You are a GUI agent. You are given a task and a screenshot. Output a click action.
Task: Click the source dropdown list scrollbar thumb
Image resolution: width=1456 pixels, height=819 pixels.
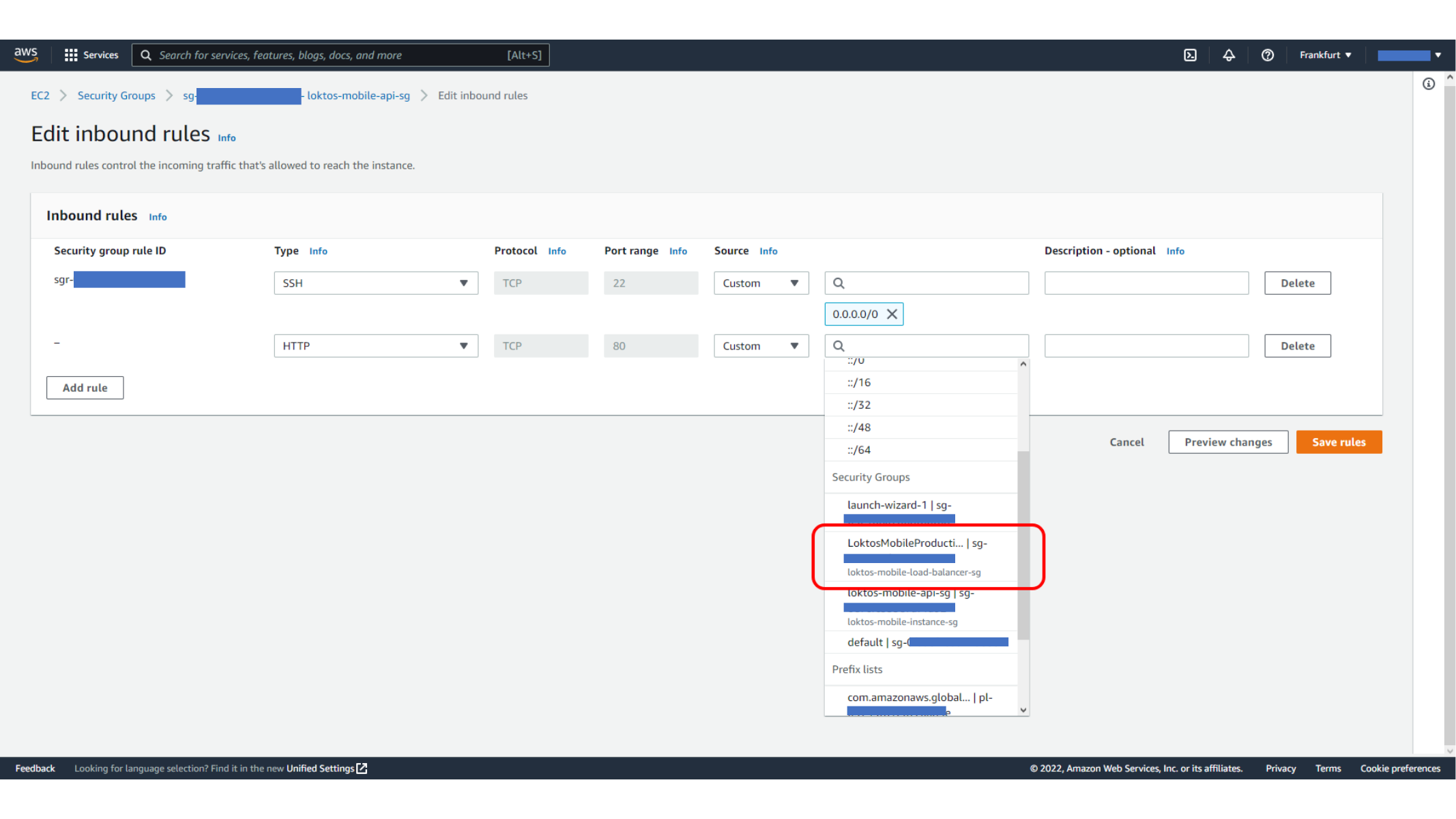1023,545
